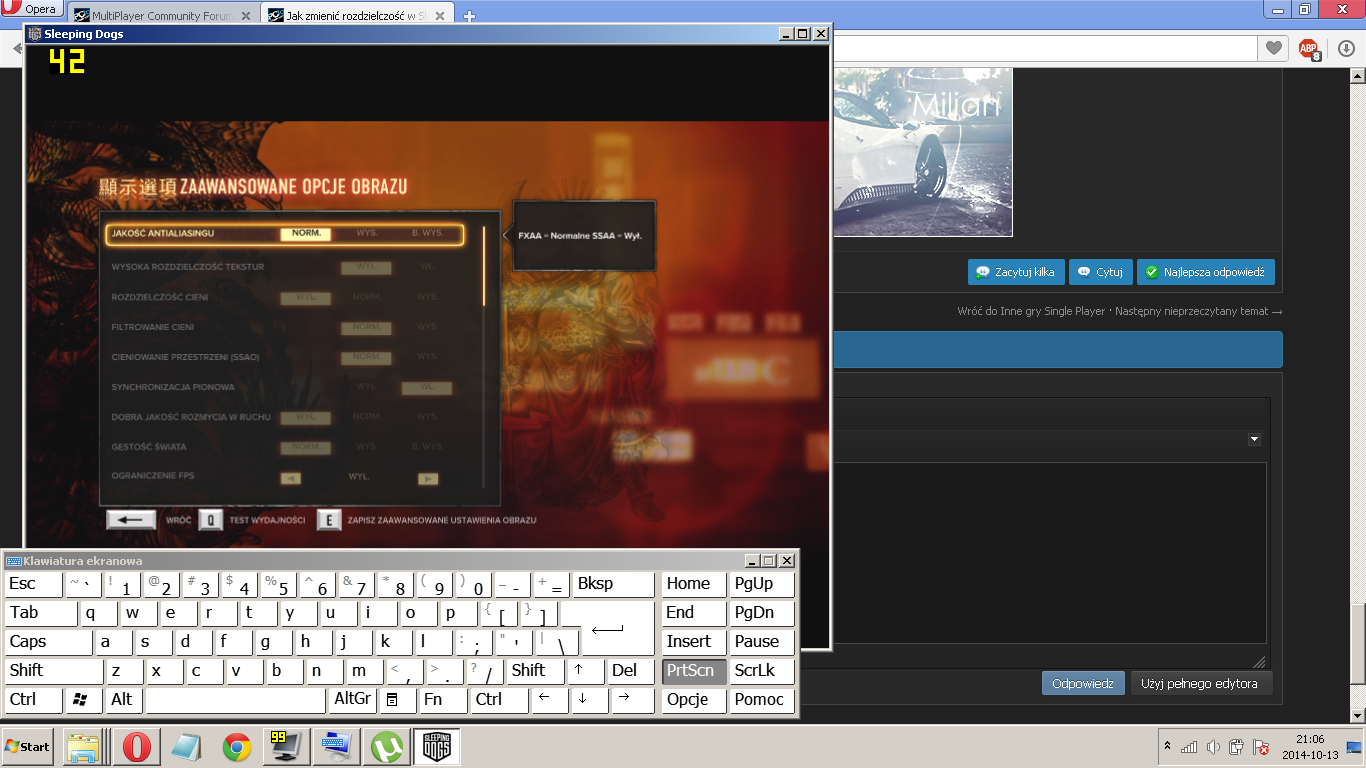Click the Windows logo key on on-screen keyboard

click(84, 700)
